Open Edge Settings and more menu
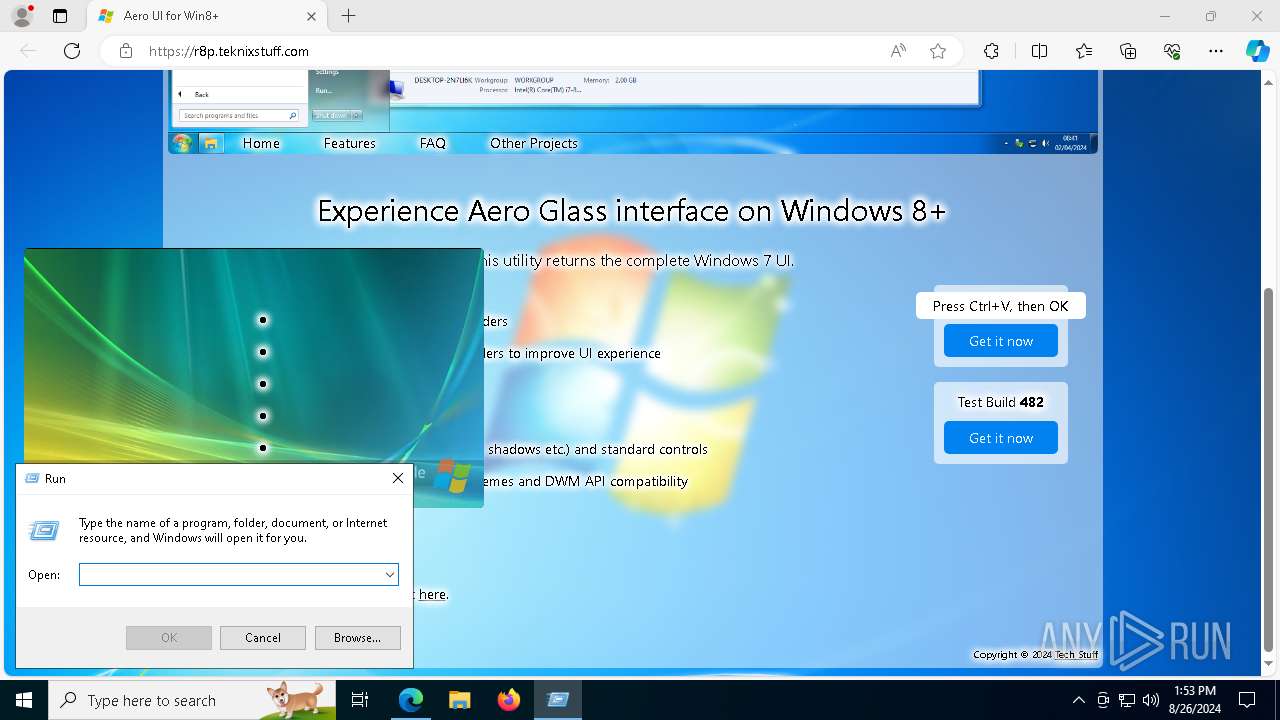 tap(1216, 51)
